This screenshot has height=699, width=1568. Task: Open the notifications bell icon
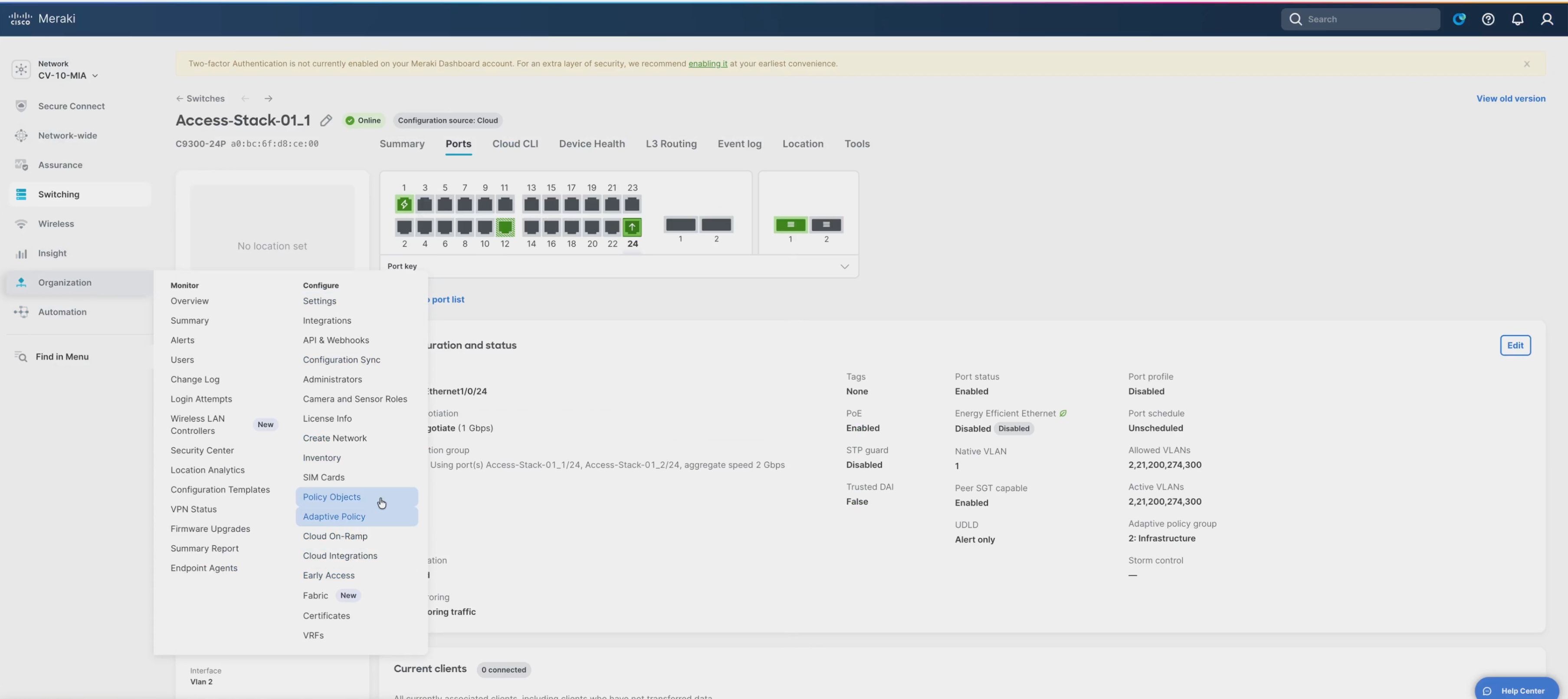1517,19
